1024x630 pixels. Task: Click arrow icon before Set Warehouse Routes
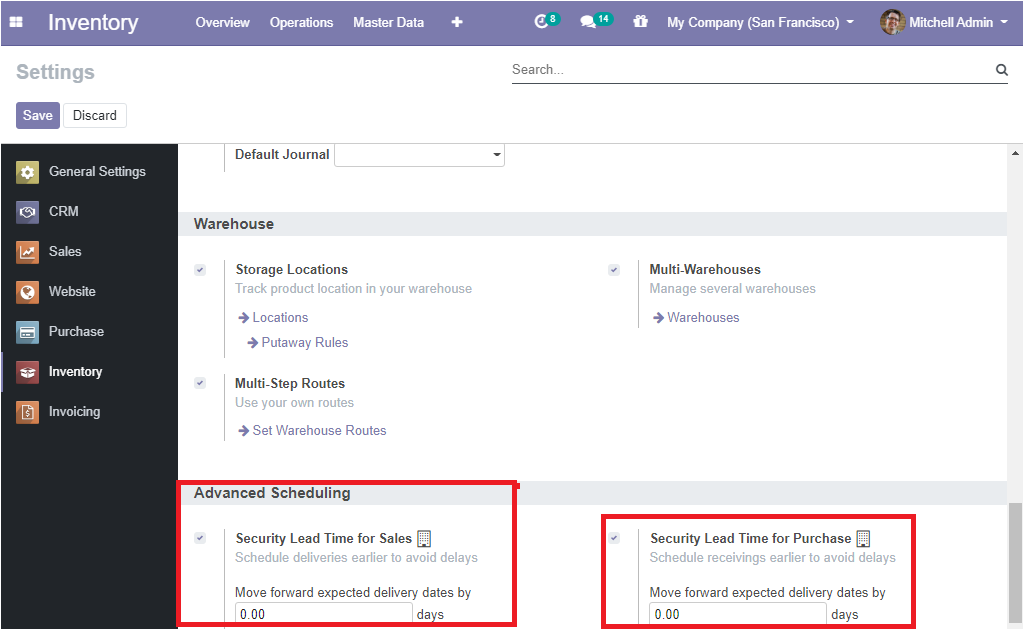pyautogui.click(x=244, y=430)
